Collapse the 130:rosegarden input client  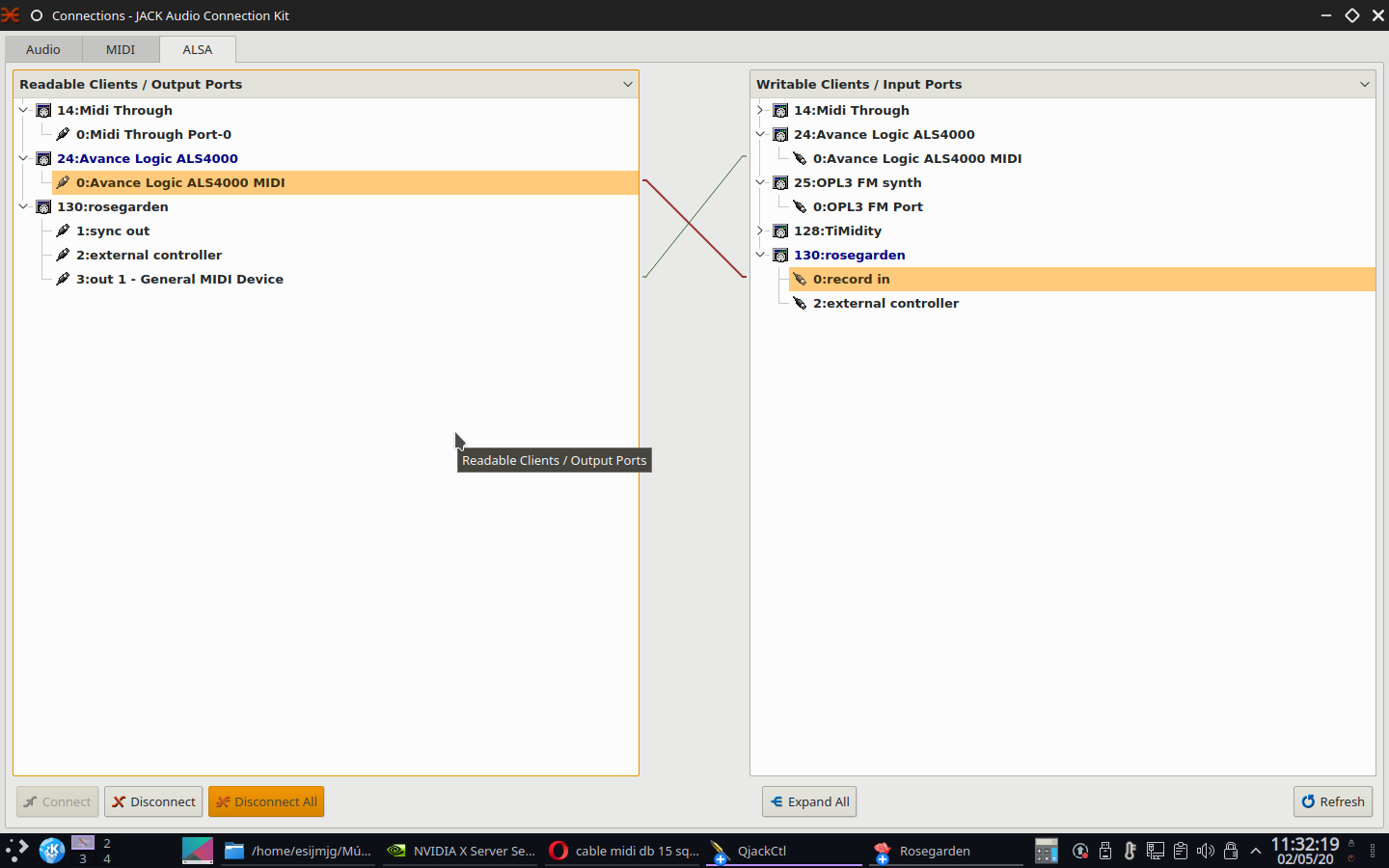pos(760,255)
